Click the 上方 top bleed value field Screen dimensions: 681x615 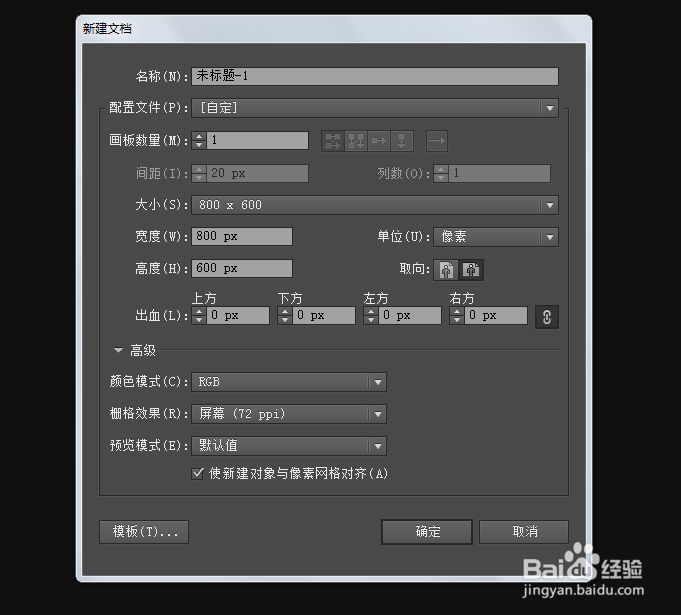click(x=238, y=316)
